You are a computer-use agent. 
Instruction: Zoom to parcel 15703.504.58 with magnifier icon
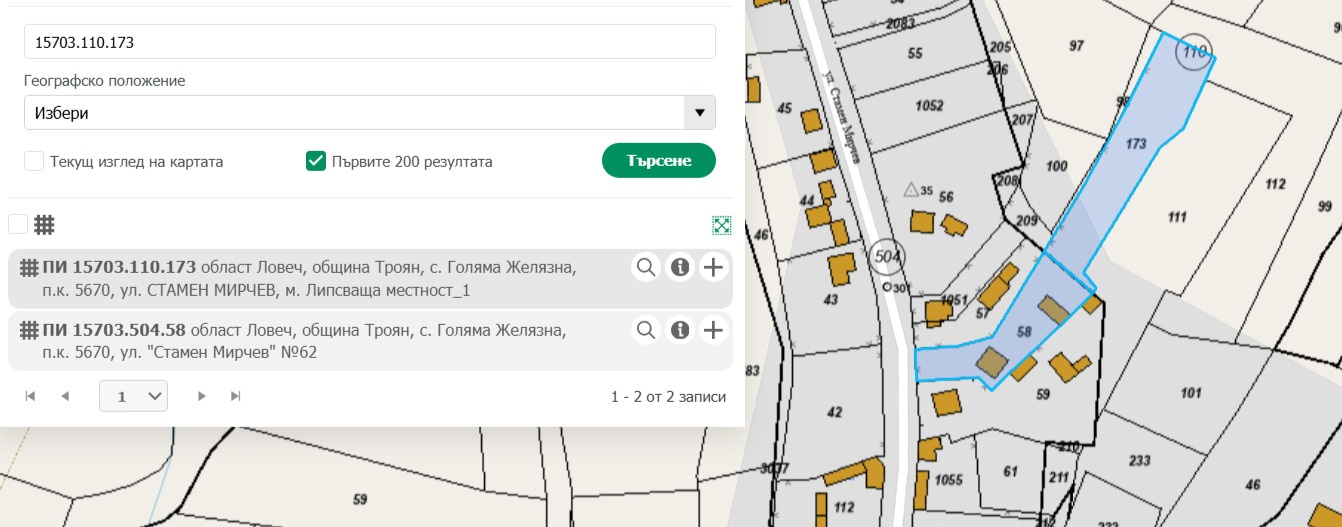[x=646, y=330]
